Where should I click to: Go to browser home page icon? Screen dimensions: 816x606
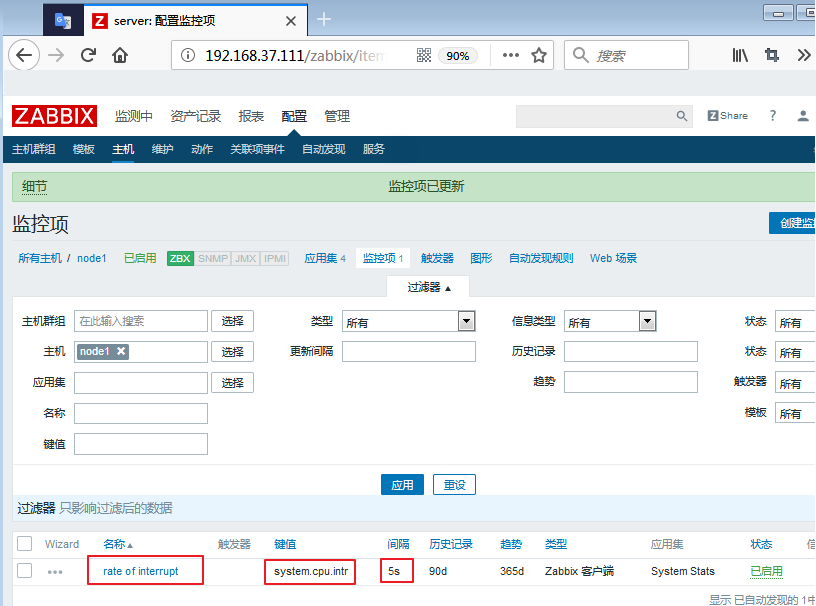pos(121,56)
